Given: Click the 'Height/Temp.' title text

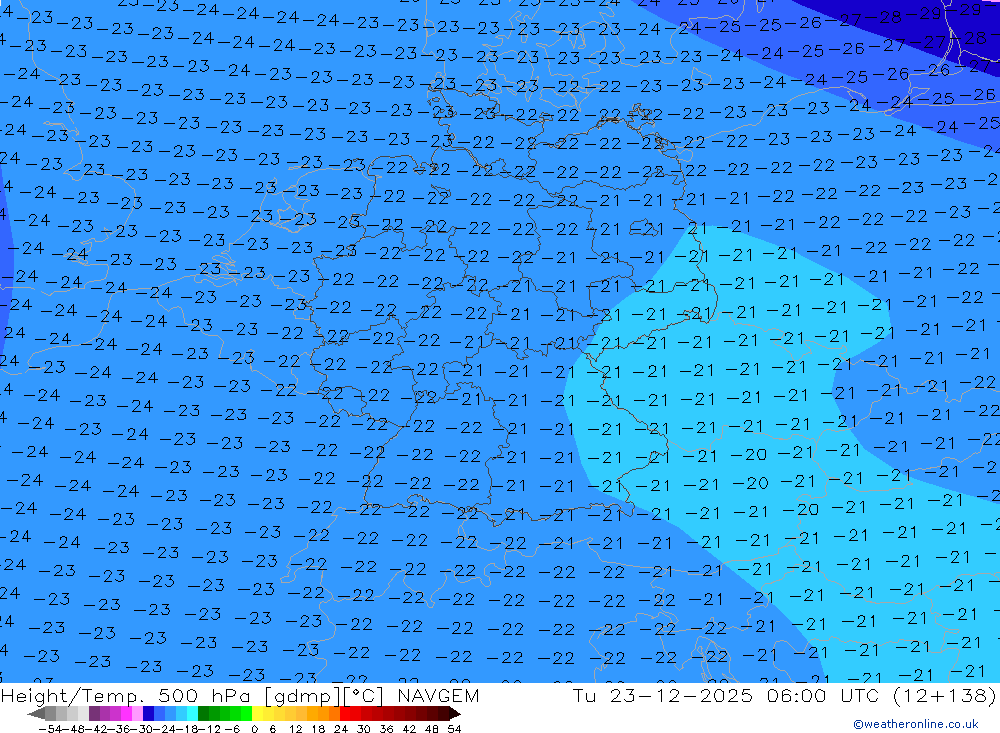Looking at the screenshot, I should pos(72,696).
